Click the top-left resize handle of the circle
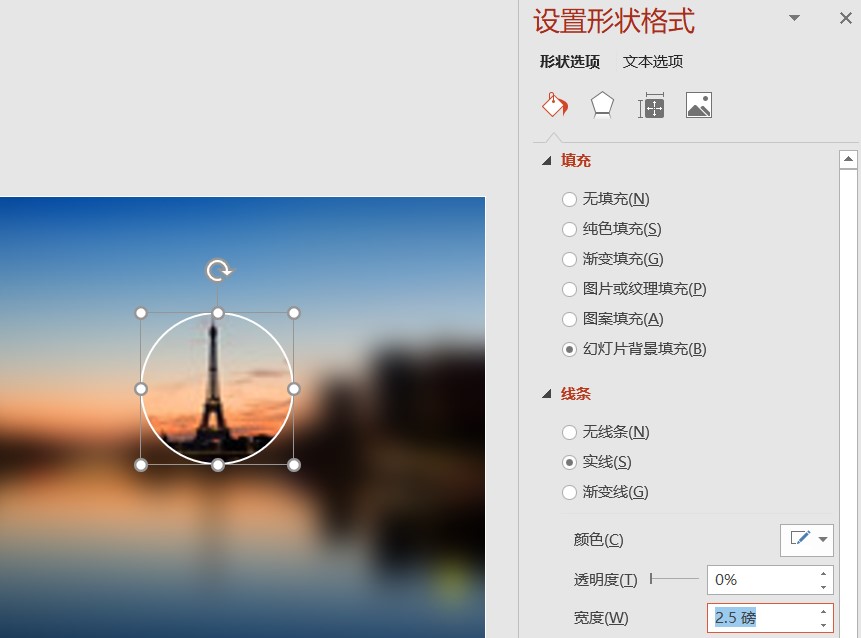Image resolution: width=861 pixels, height=638 pixels. point(141,313)
